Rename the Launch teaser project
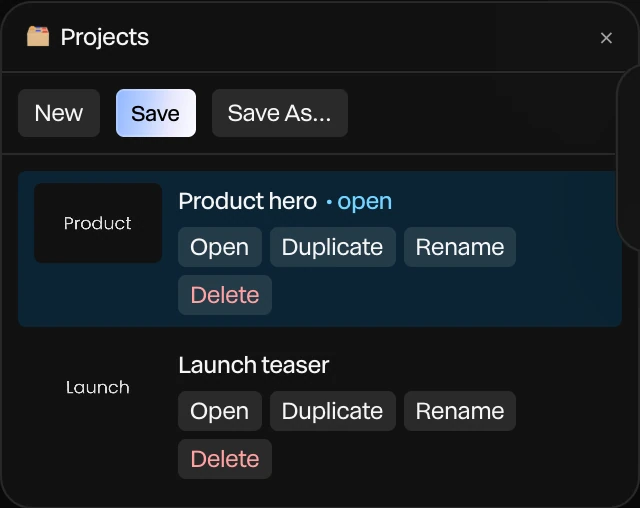Screen dimensions: 640x508 click(x=460, y=411)
